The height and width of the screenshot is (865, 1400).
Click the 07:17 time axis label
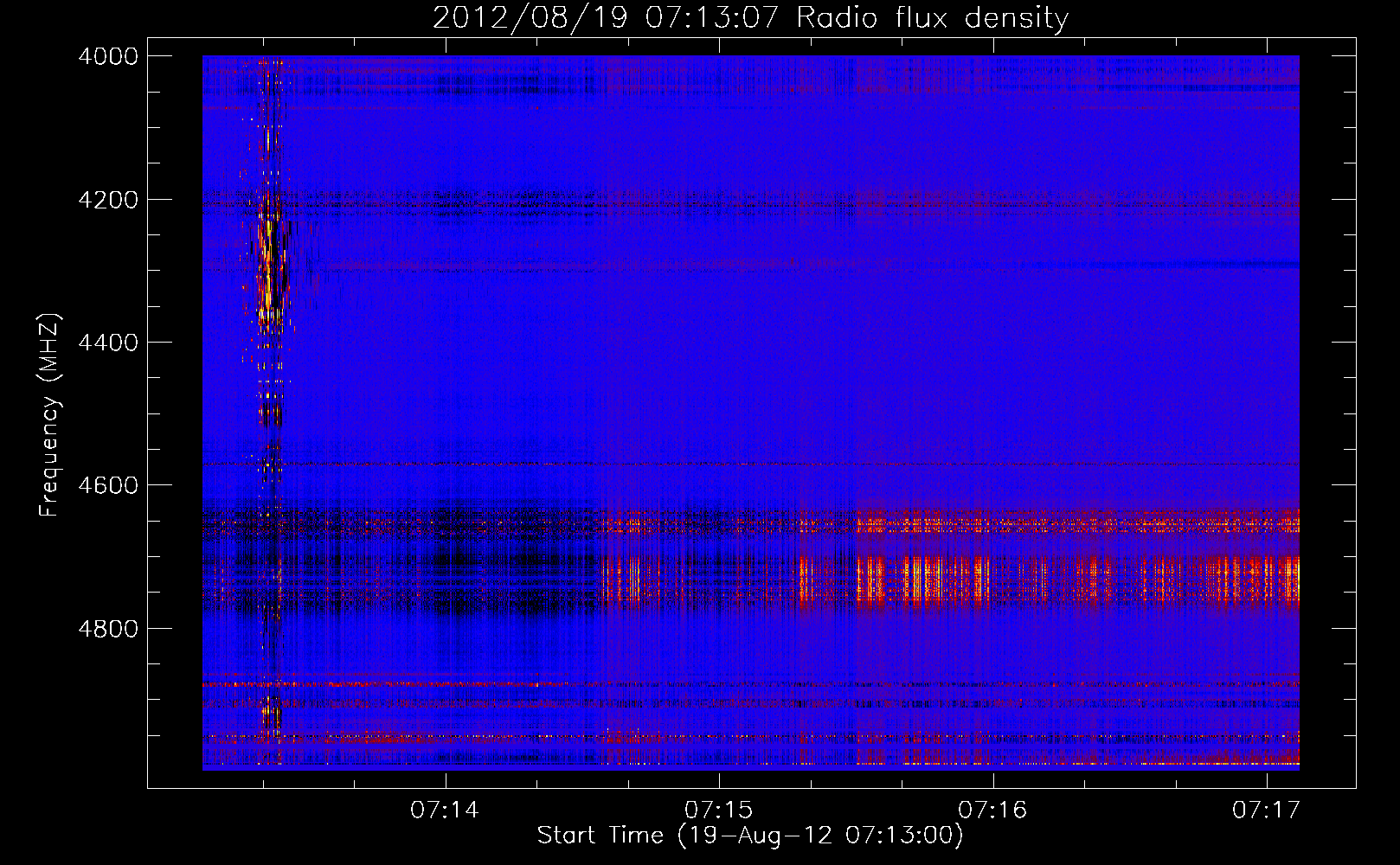pos(1267,810)
